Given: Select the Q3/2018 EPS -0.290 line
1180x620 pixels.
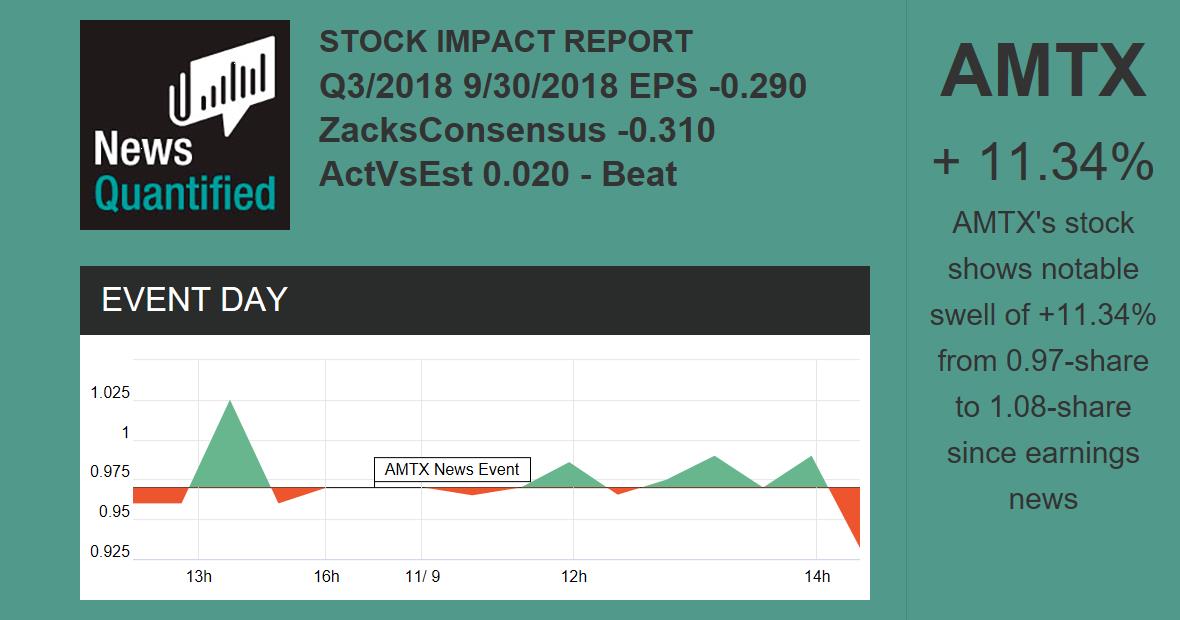Looking at the screenshot, I should [562, 86].
